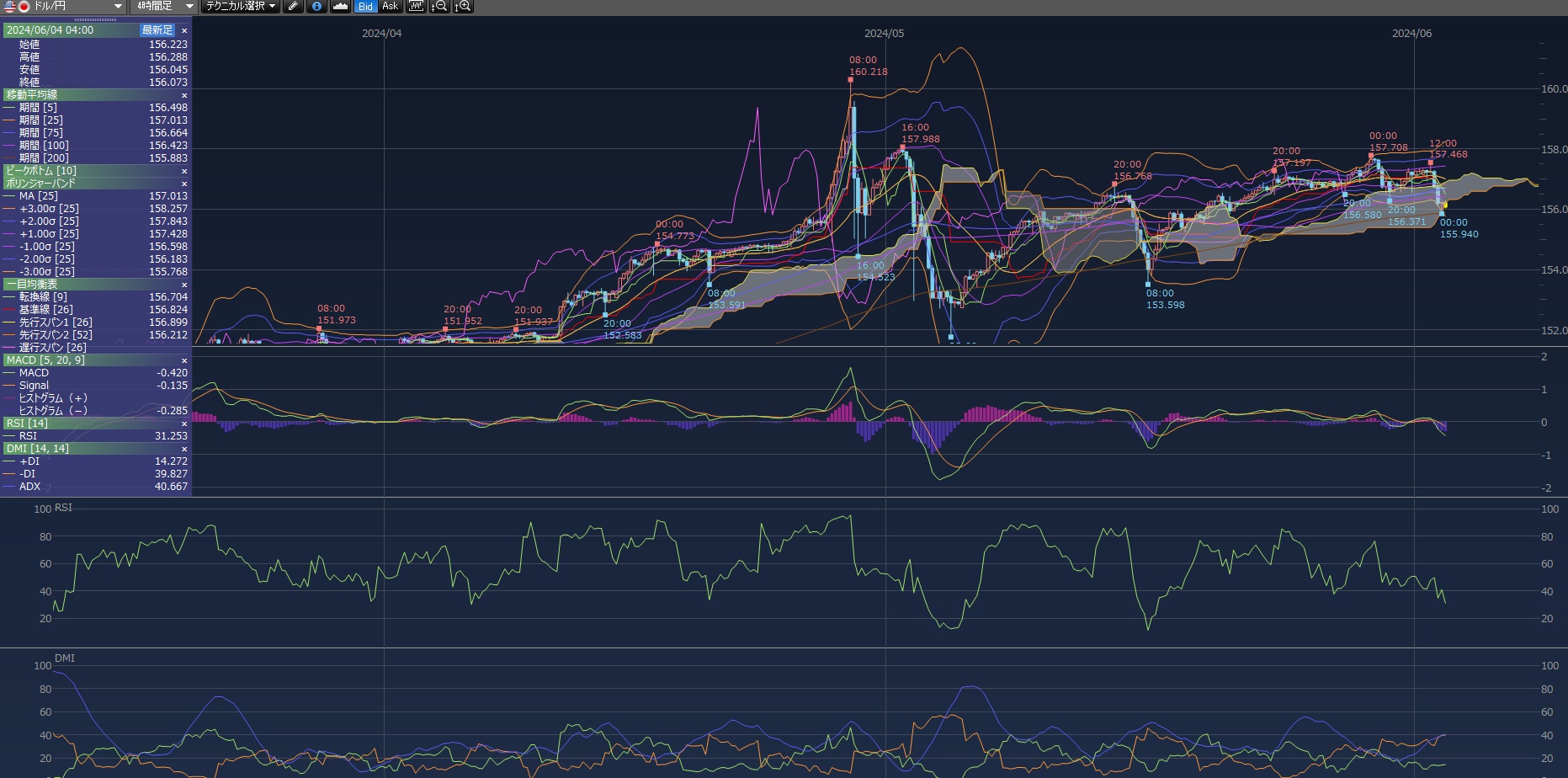The height and width of the screenshot is (778, 1568).
Task: Click the blue information icon
Action: pos(316,7)
